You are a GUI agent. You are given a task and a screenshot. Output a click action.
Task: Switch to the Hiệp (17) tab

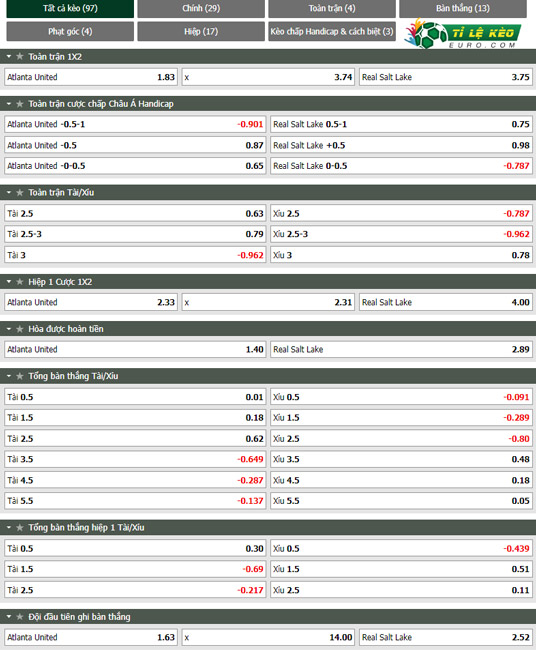tap(201, 31)
